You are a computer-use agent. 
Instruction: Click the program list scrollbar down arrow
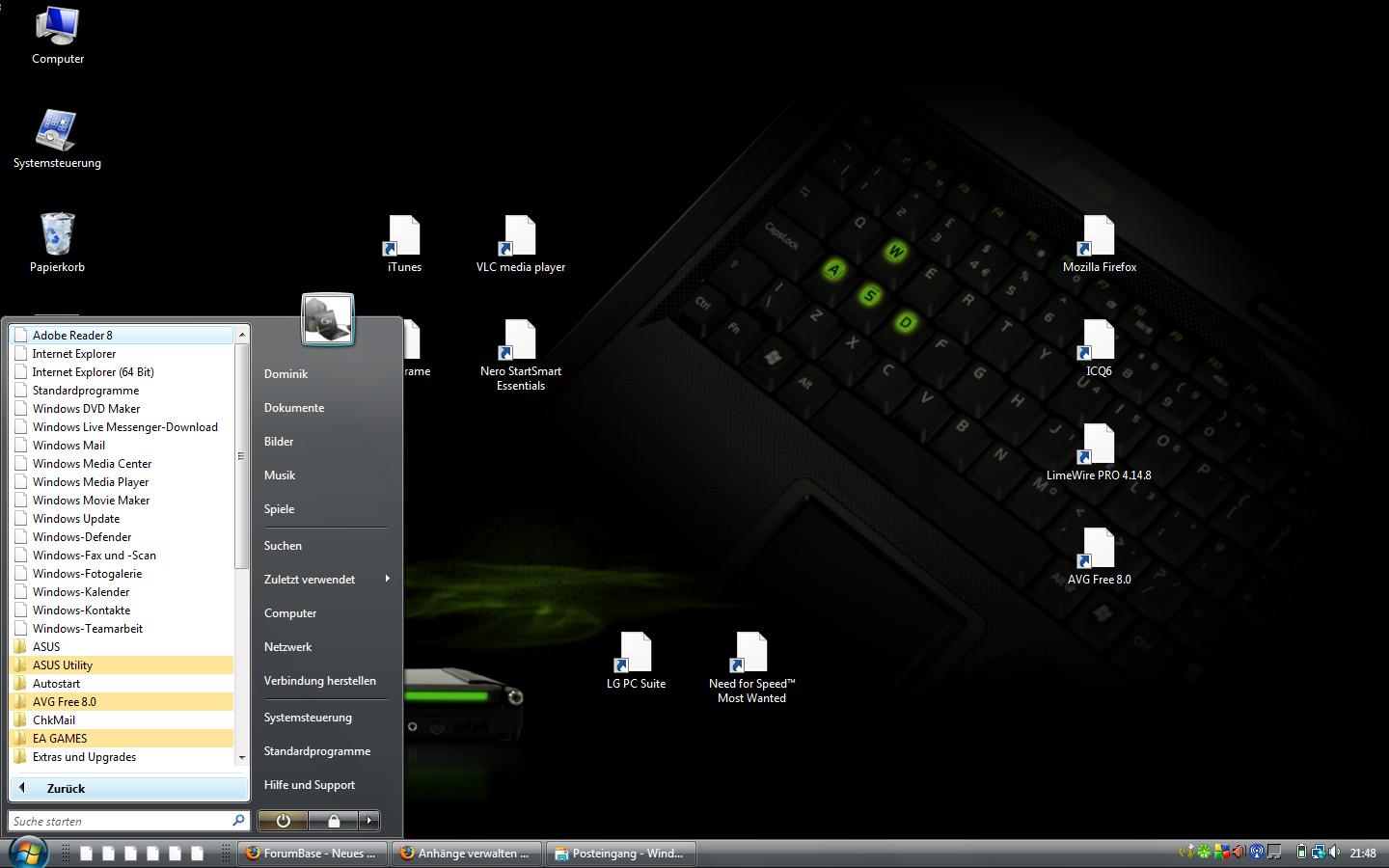tap(242, 758)
